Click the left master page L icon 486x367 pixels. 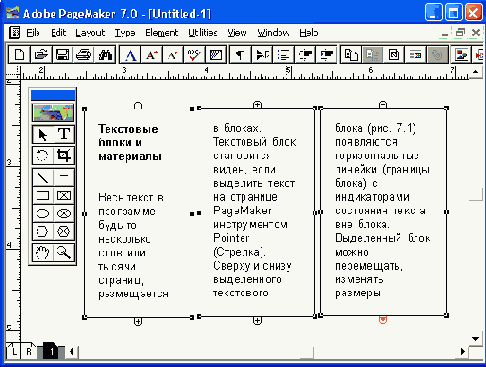coord(13,351)
